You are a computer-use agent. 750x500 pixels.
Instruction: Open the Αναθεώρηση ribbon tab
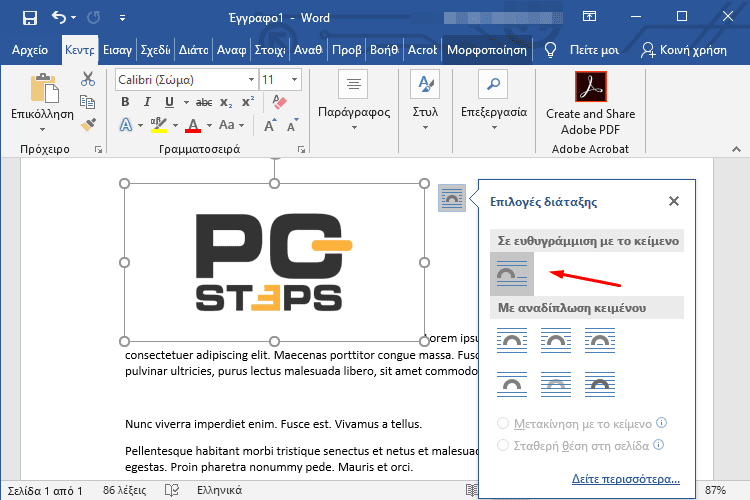(x=308, y=50)
